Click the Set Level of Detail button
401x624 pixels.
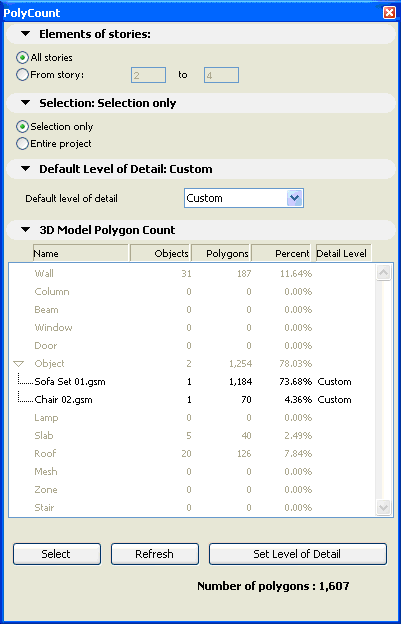coord(298,554)
